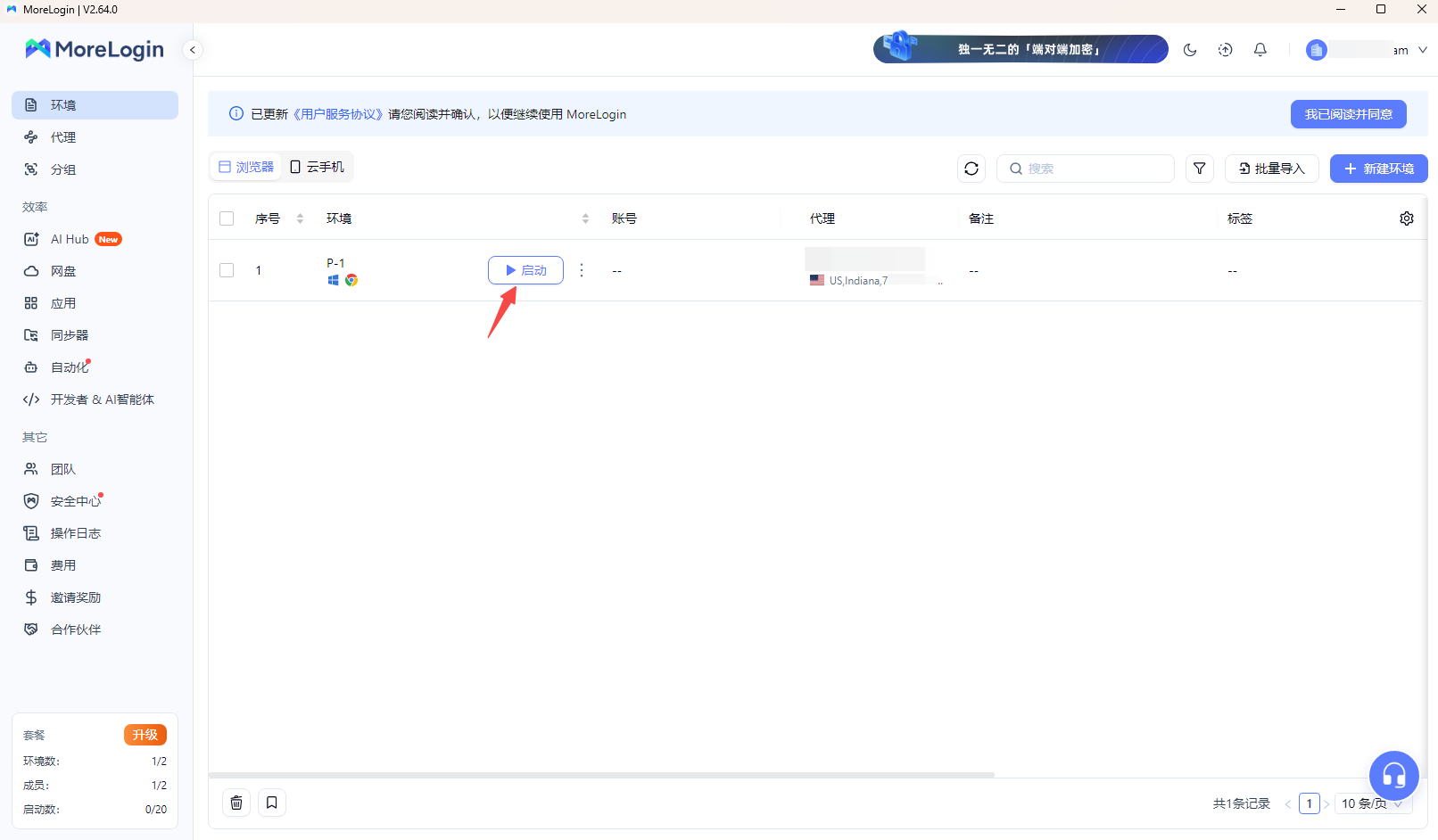
Task: Open the 网盘 sidebar item
Action: click(95, 271)
